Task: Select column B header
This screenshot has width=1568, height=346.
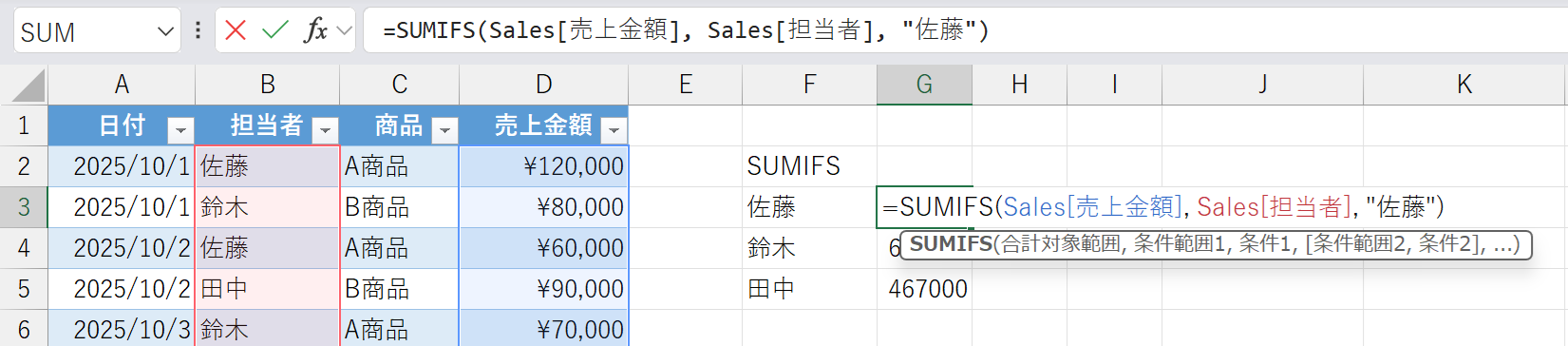Action: [268, 85]
